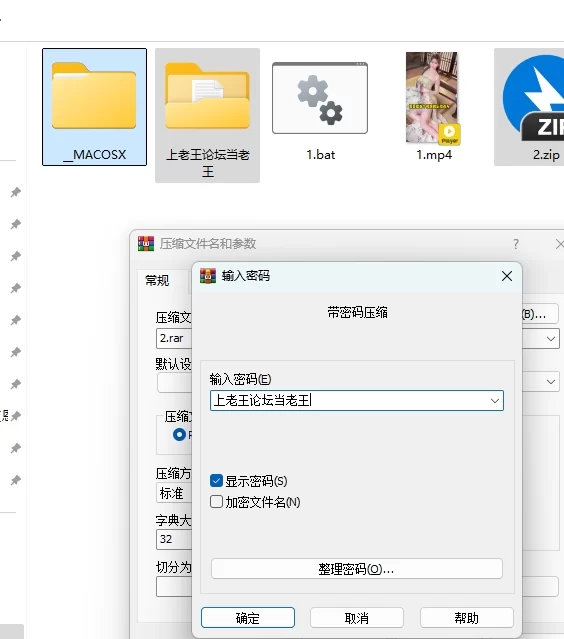
Task: Expand the password field dropdown arrow
Action: pyautogui.click(x=495, y=401)
